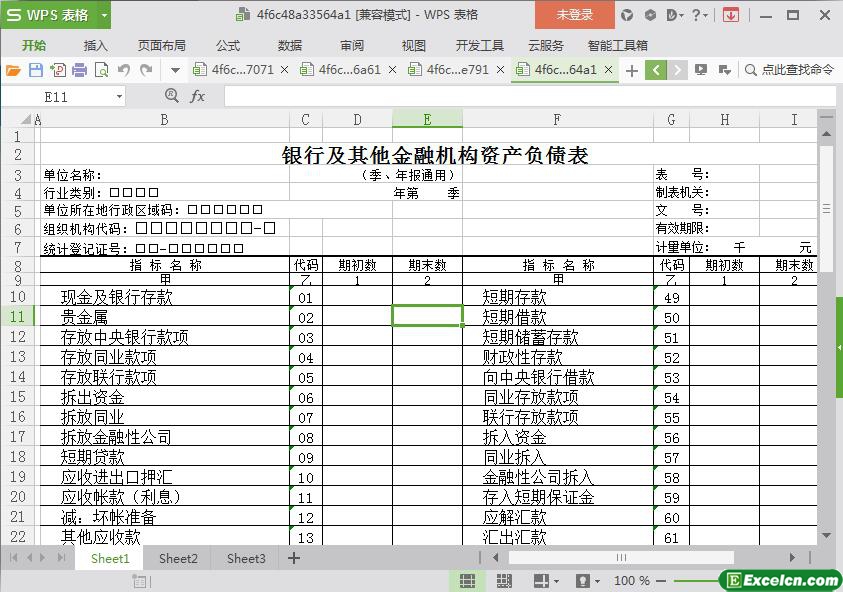Click horizontal scrollbar right arrow
This screenshot has width=843, height=592.
pos(792,558)
